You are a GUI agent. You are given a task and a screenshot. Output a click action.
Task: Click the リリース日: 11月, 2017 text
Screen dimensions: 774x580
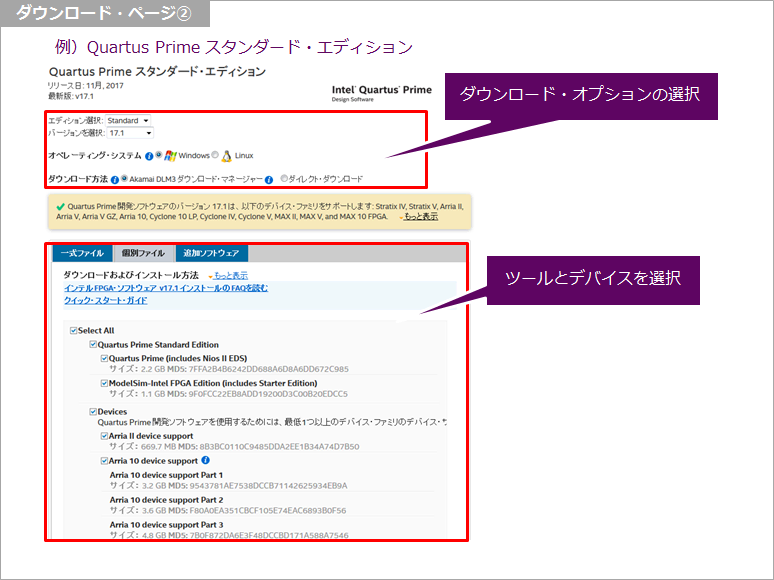[x=85, y=85]
